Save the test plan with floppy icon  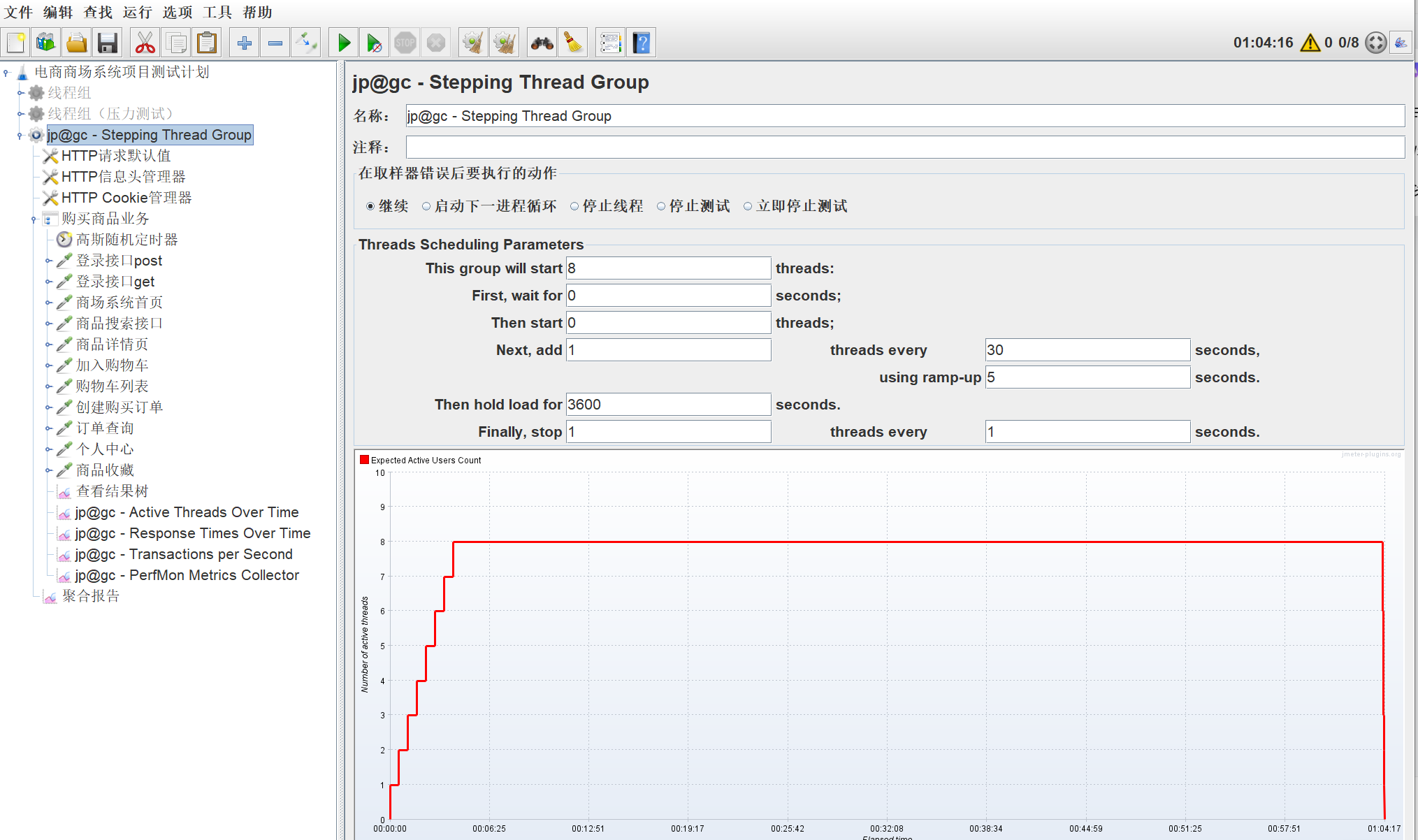pos(107,43)
